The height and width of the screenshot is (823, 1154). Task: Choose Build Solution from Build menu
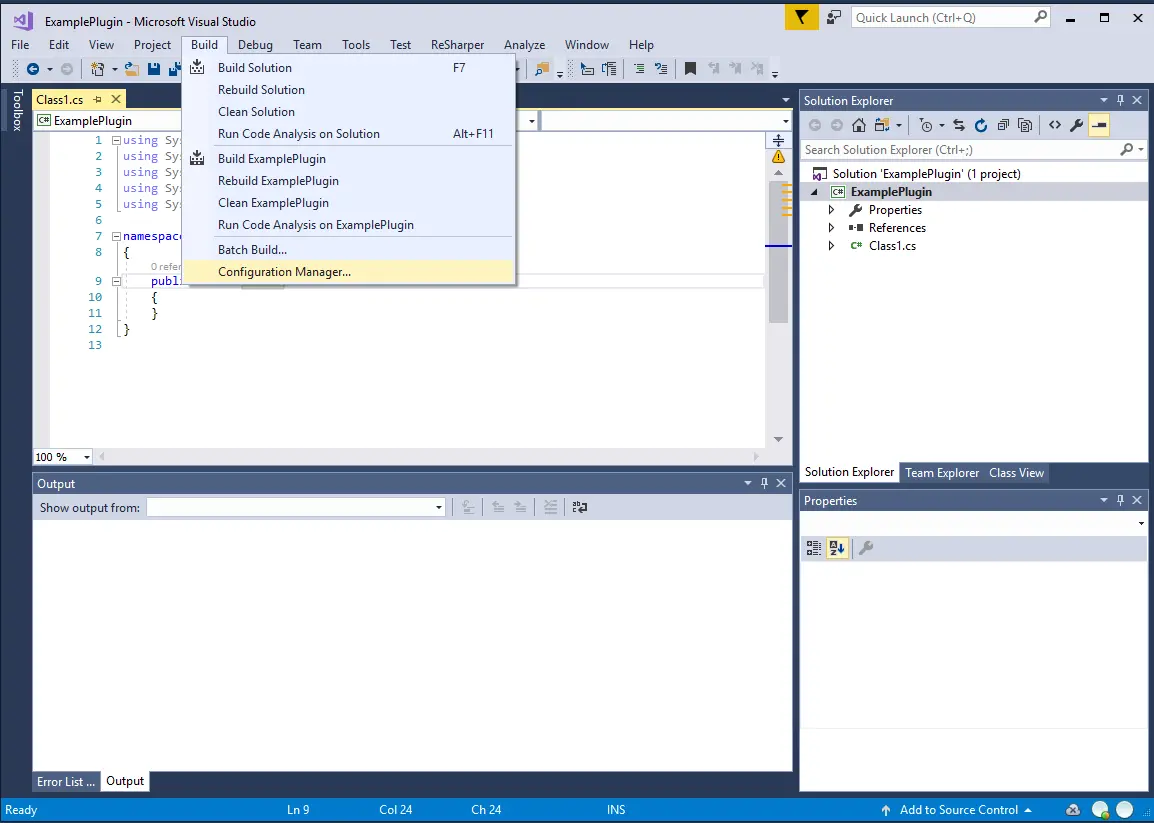[x=347, y=68]
